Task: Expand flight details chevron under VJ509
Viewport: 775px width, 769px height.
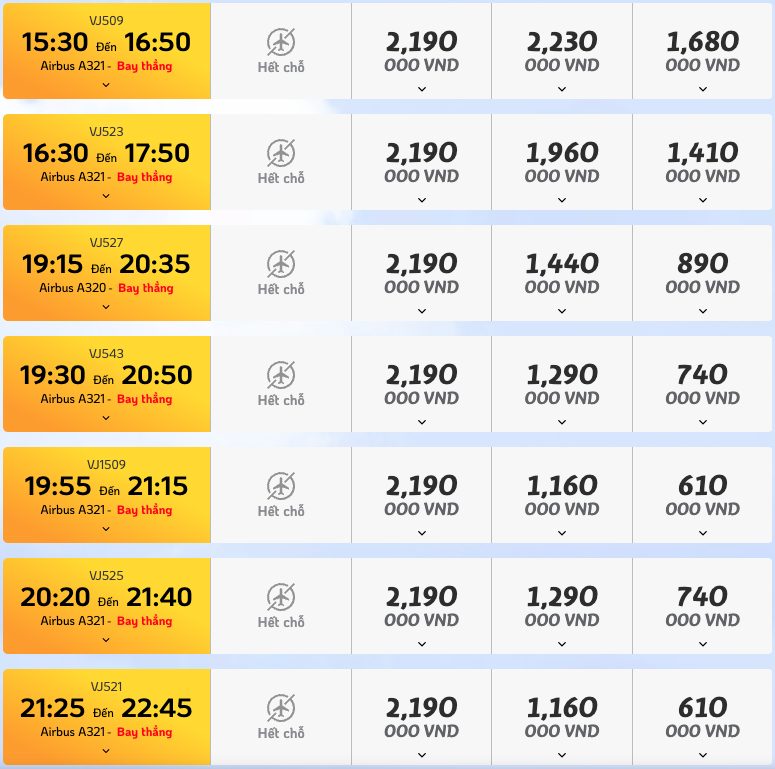Action: [106, 85]
